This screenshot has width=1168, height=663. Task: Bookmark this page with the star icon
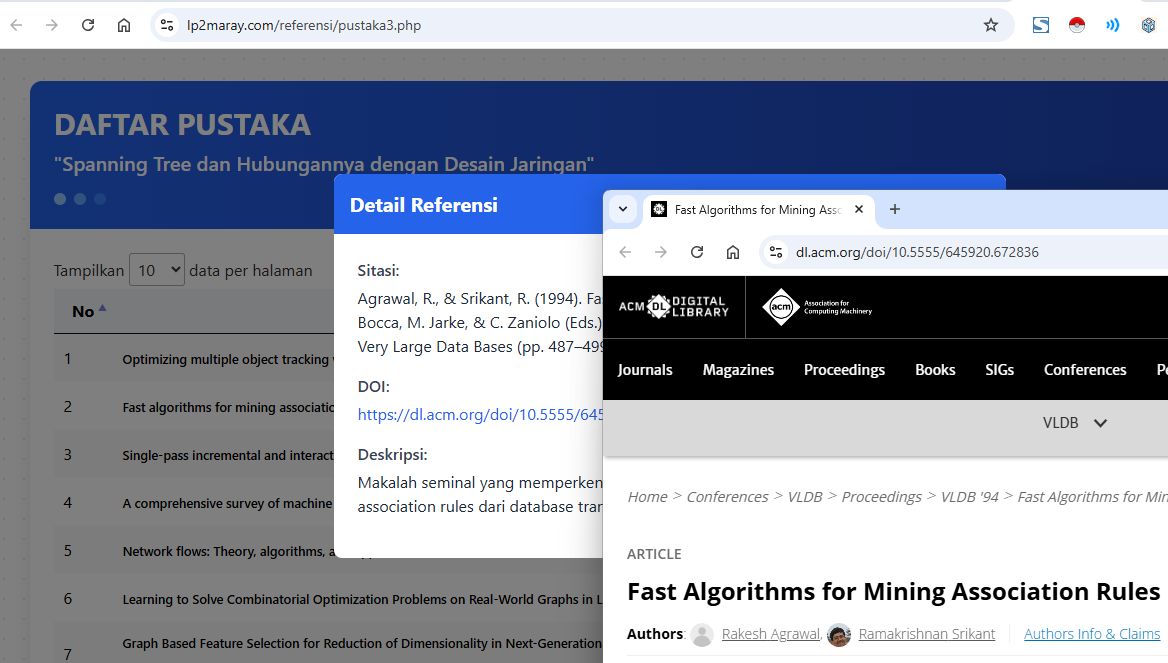point(991,25)
